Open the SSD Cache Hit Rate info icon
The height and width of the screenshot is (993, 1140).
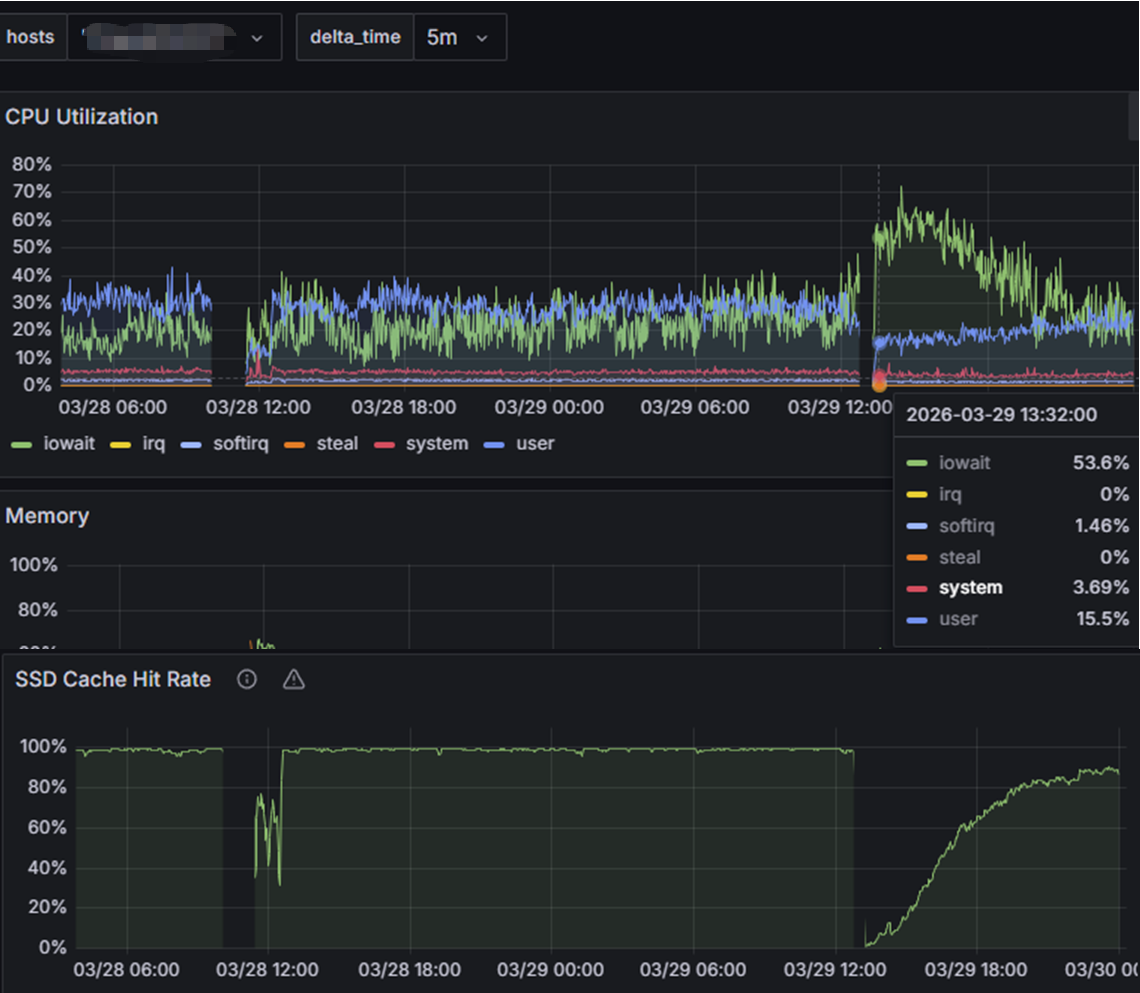[x=247, y=679]
